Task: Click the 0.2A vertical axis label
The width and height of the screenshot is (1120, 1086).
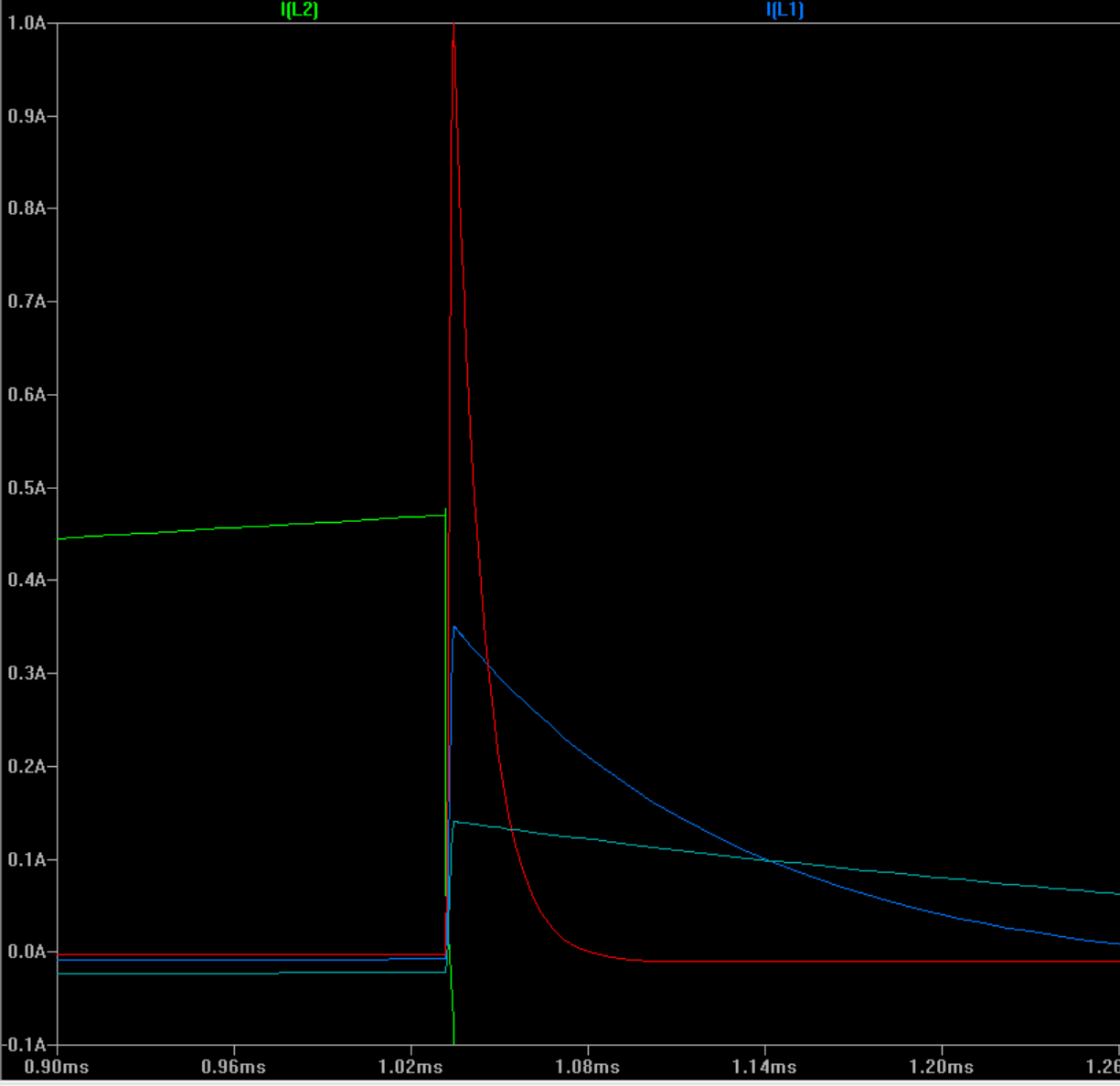Action: [27, 766]
